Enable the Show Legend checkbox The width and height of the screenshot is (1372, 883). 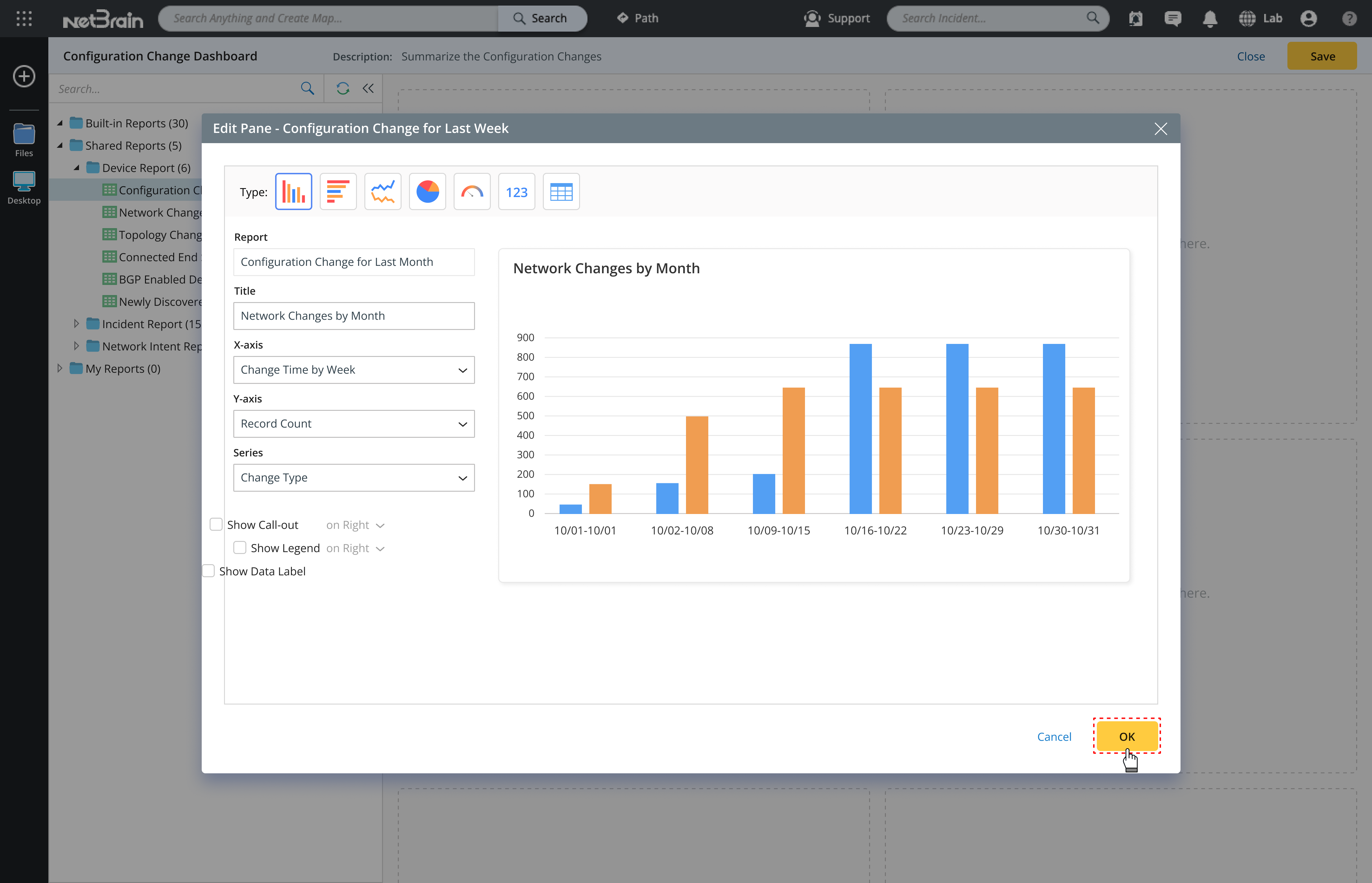[x=240, y=547]
